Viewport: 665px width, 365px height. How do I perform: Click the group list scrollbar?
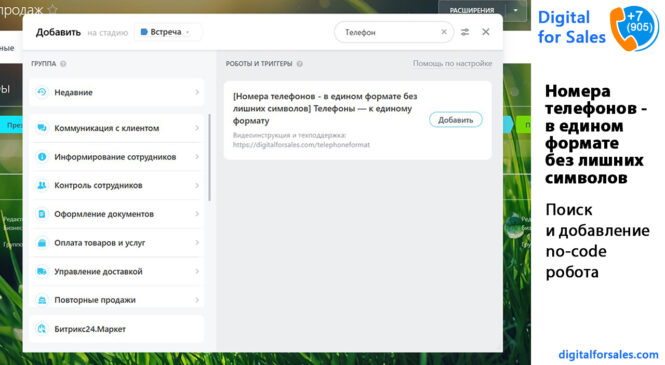[x=210, y=158]
